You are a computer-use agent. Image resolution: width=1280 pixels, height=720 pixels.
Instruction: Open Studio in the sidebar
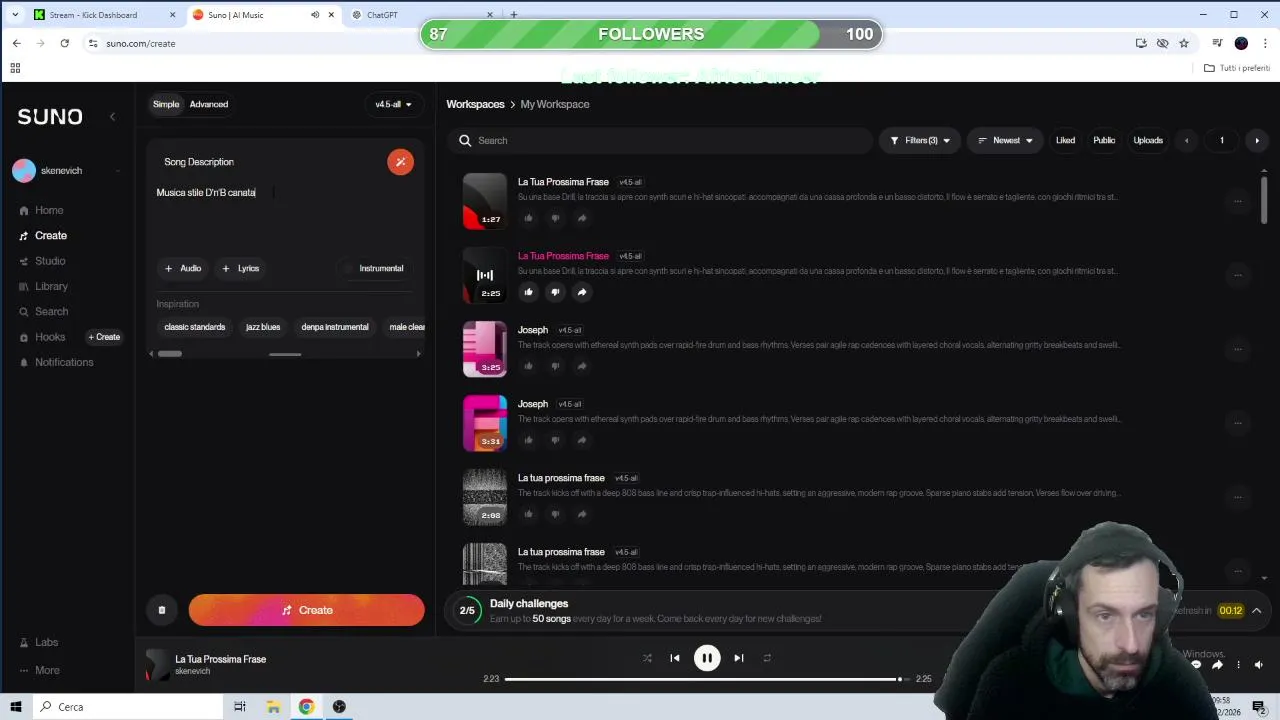50,261
